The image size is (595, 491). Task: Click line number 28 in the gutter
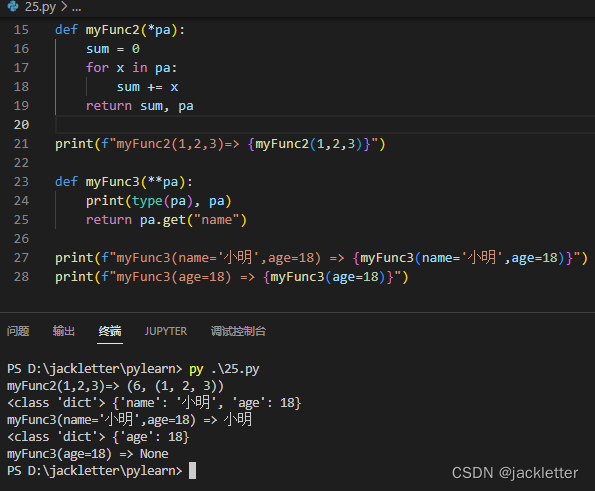[x=21, y=276]
